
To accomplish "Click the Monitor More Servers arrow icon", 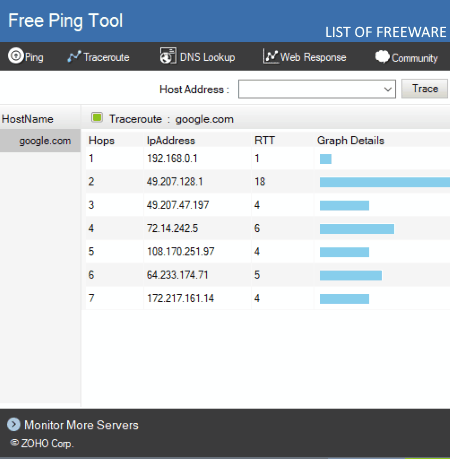I will [x=14, y=424].
